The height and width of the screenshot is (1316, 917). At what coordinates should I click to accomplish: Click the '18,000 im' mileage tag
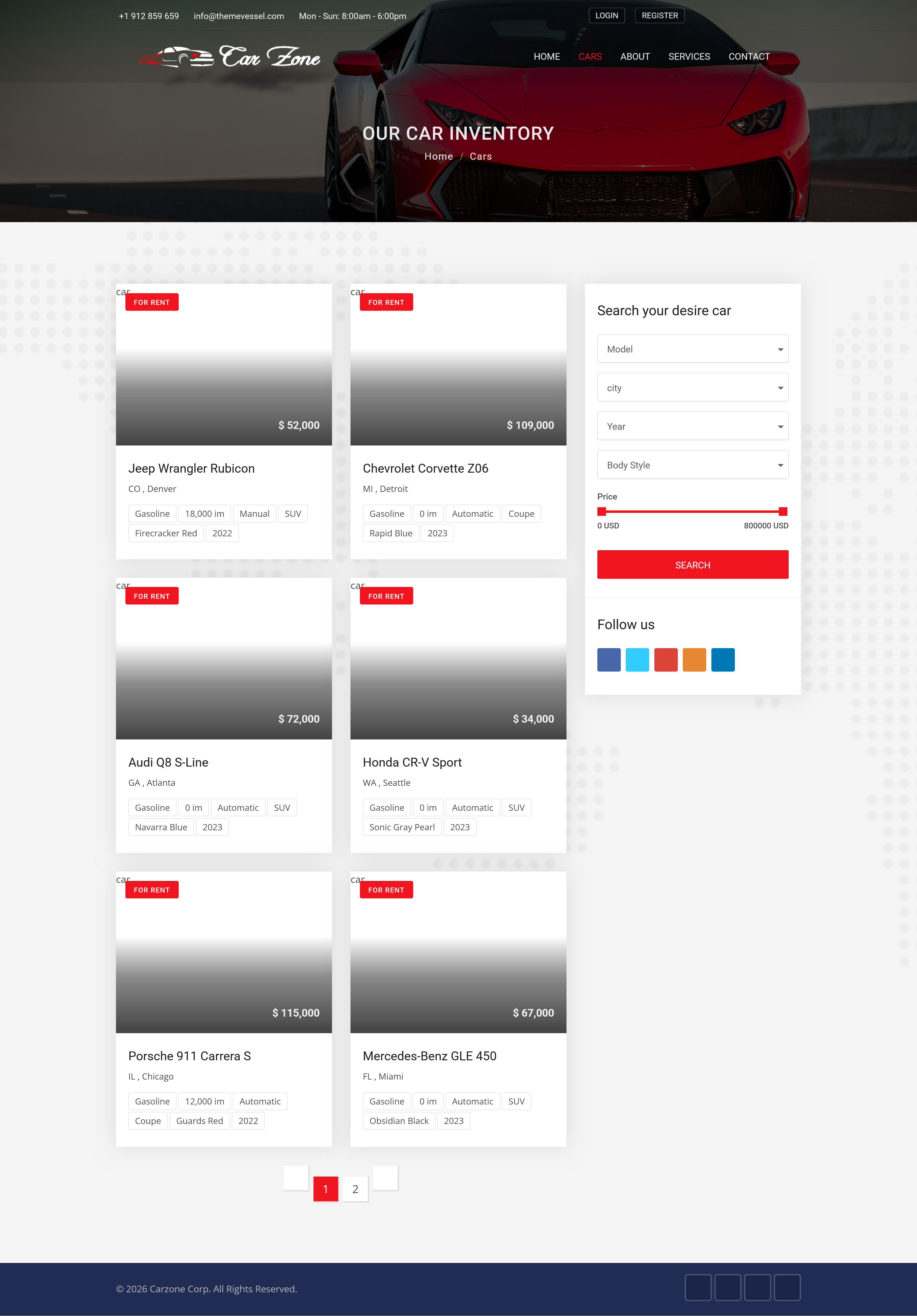coord(205,514)
